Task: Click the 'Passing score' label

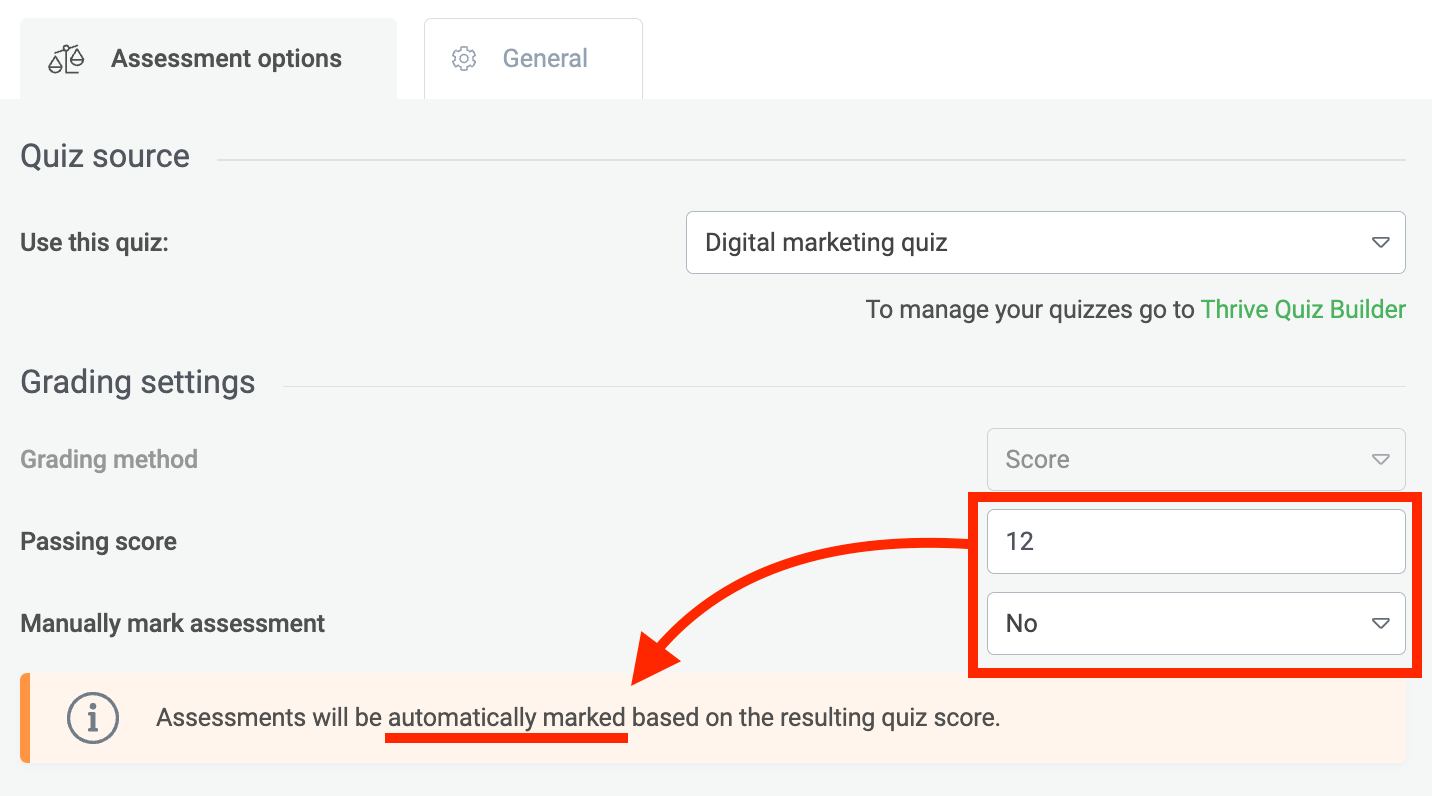Action: (98, 541)
